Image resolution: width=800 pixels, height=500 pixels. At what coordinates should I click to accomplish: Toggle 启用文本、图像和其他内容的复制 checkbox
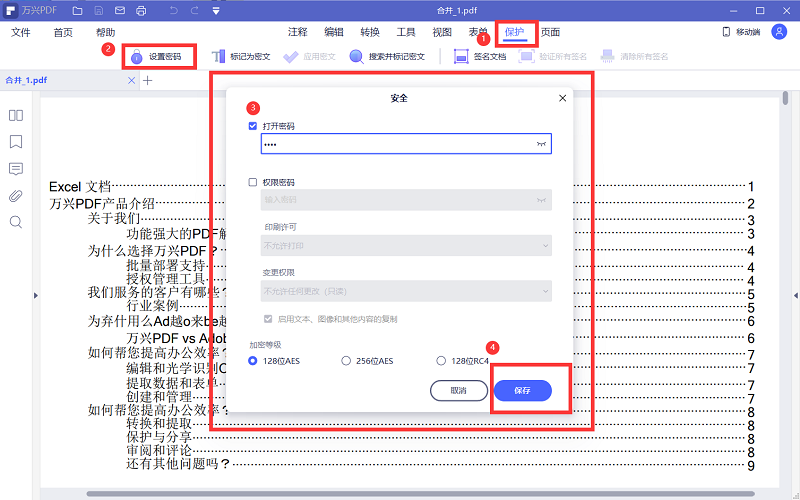pos(268,319)
